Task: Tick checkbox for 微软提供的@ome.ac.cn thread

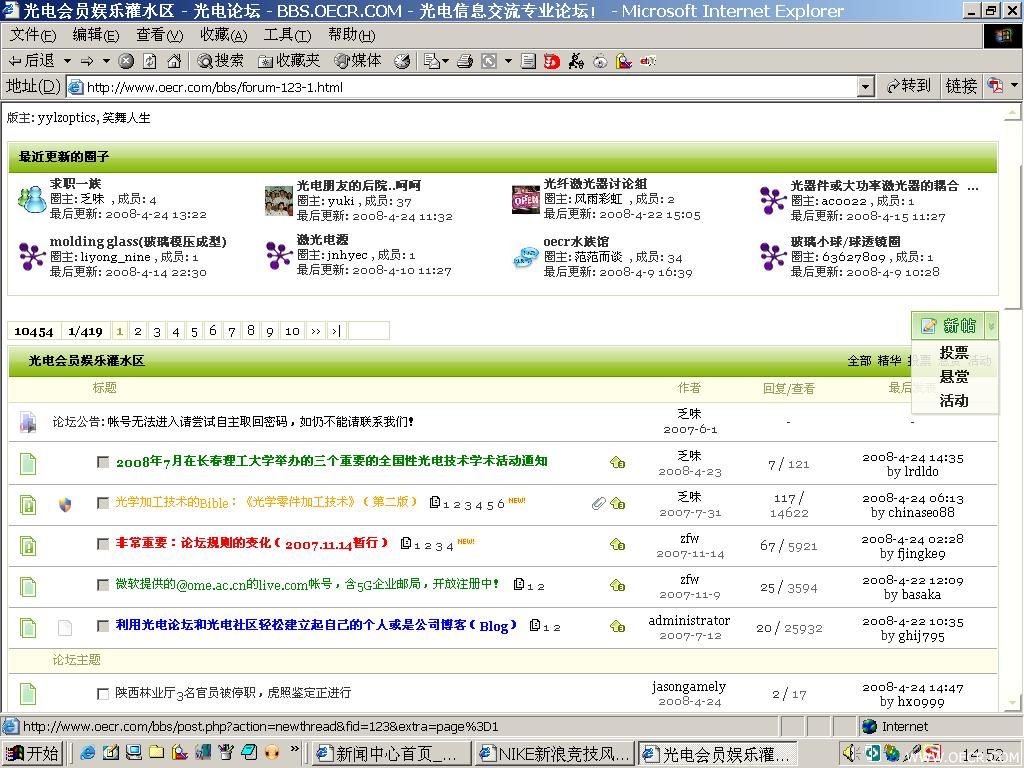Action: (x=103, y=584)
